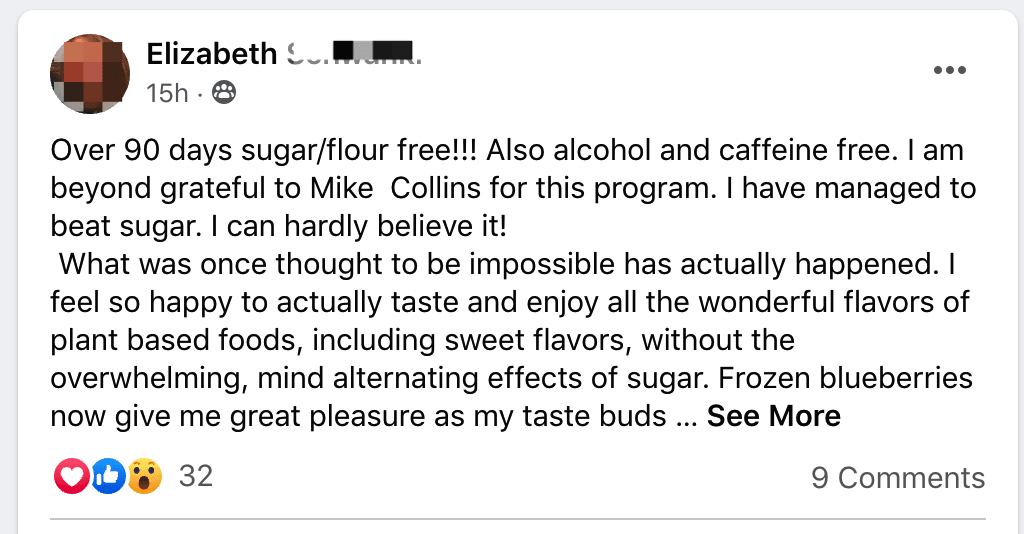Click the wow face reaction emoji
The height and width of the screenshot is (534, 1024).
point(145,477)
